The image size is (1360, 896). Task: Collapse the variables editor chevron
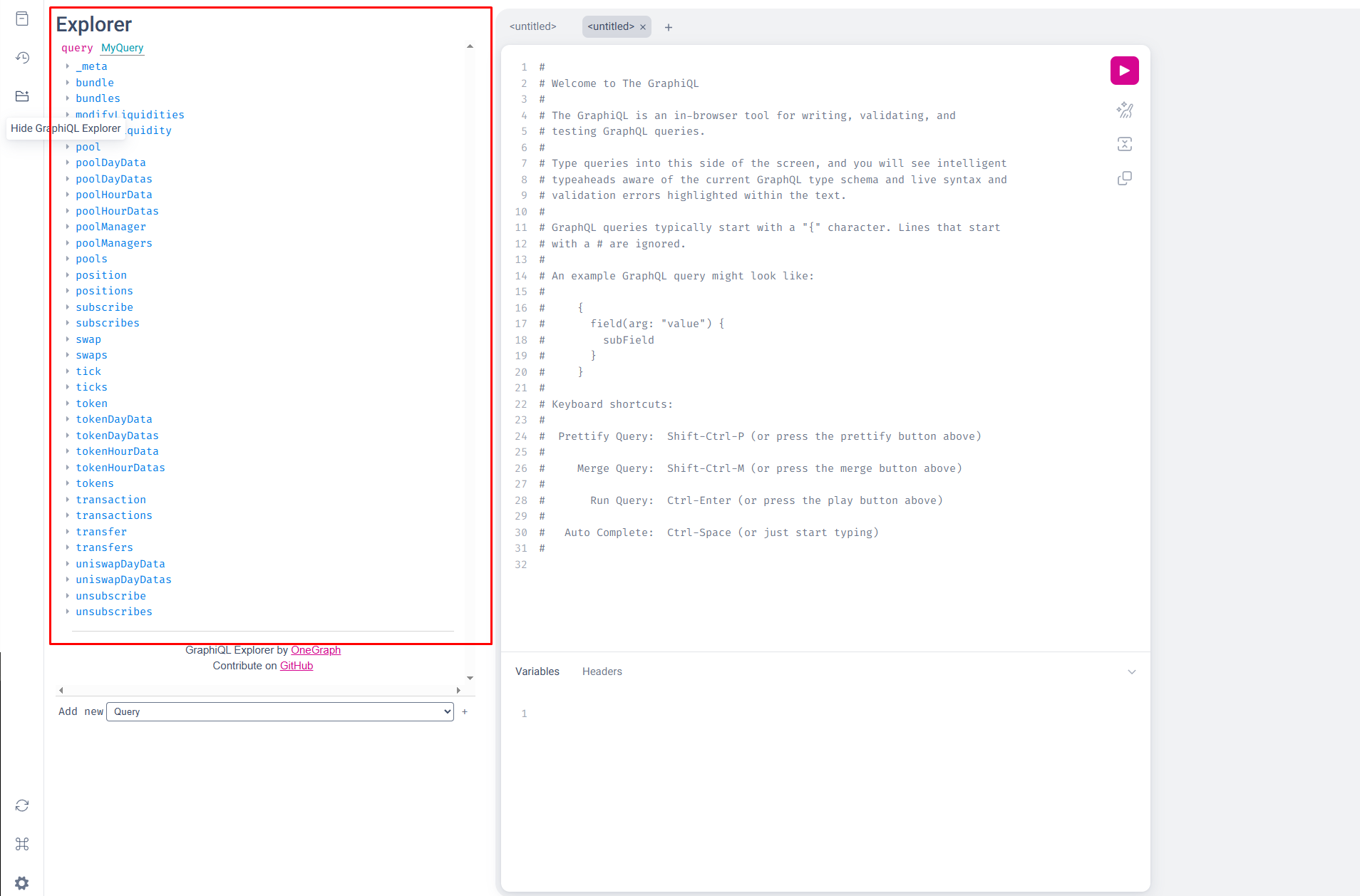pyautogui.click(x=1132, y=671)
